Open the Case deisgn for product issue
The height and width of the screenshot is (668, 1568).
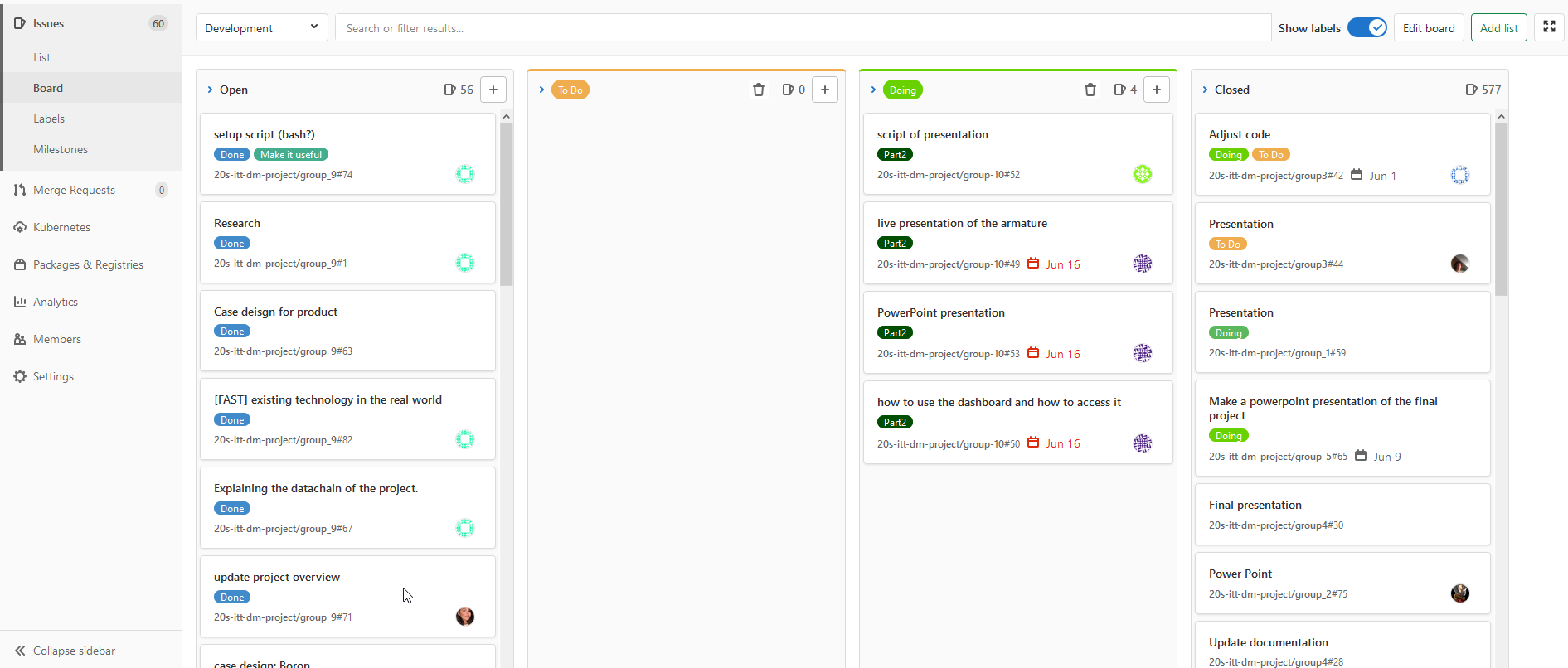275,312
